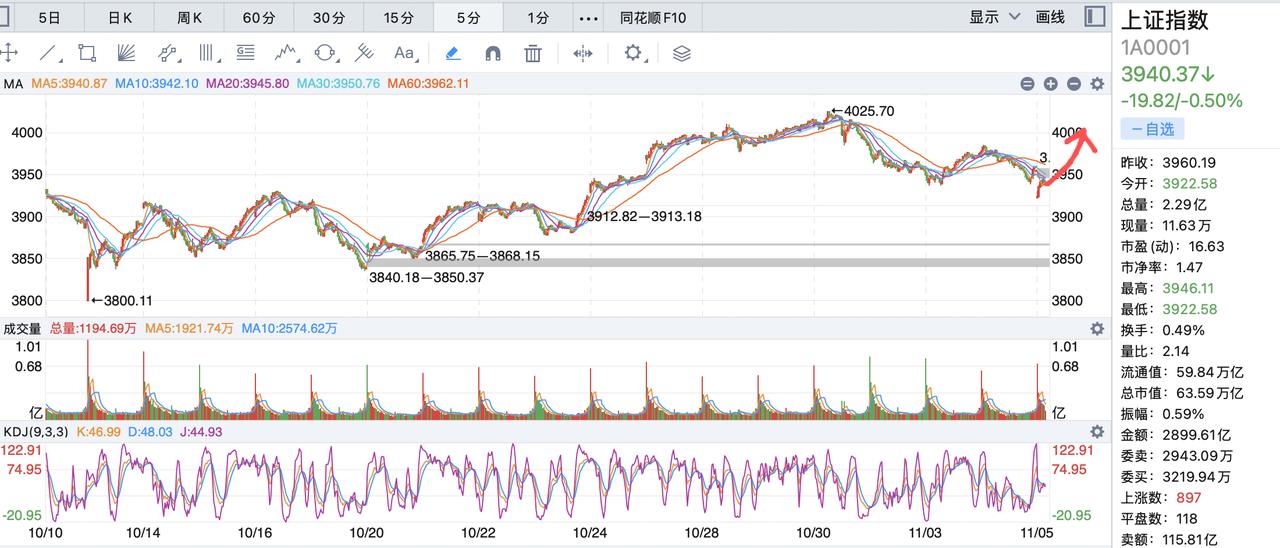This screenshot has height=548, width=1280.
Task: Click the MA20:3945.80 legend value
Action: pos(247,84)
